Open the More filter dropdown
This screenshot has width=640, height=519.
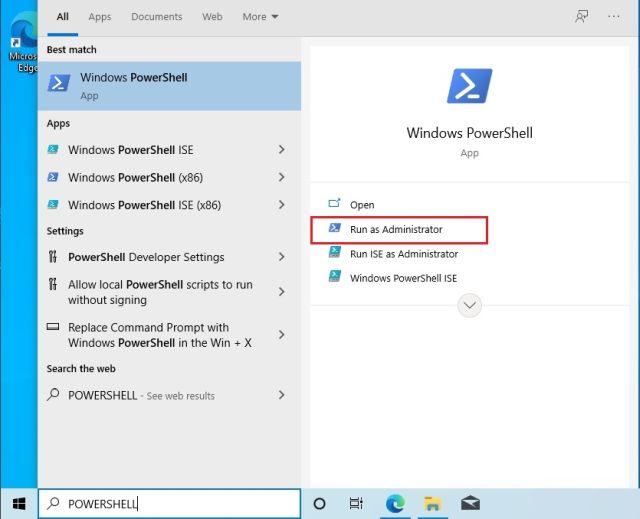(x=260, y=17)
